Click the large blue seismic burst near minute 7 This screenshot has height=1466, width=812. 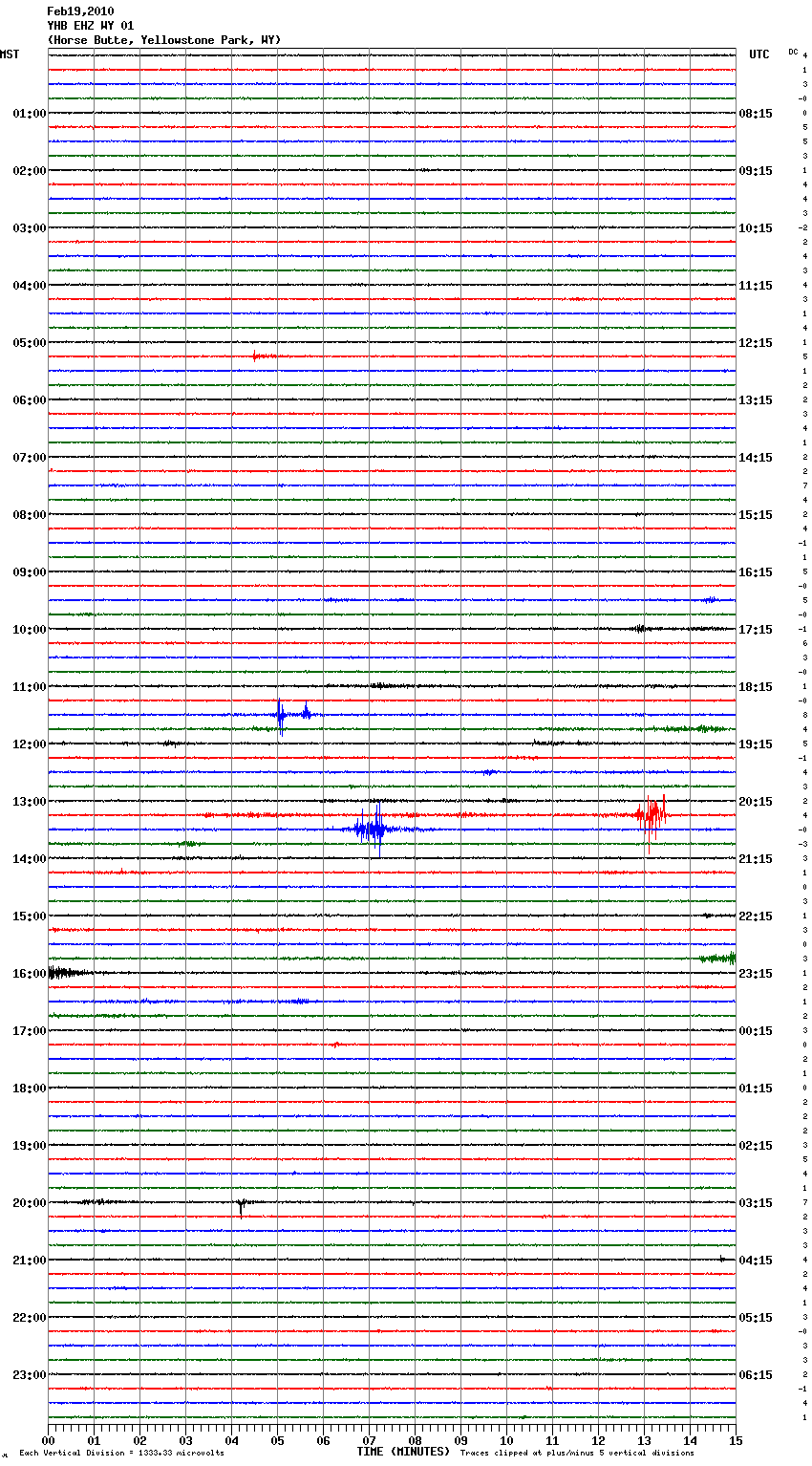click(x=372, y=830)
